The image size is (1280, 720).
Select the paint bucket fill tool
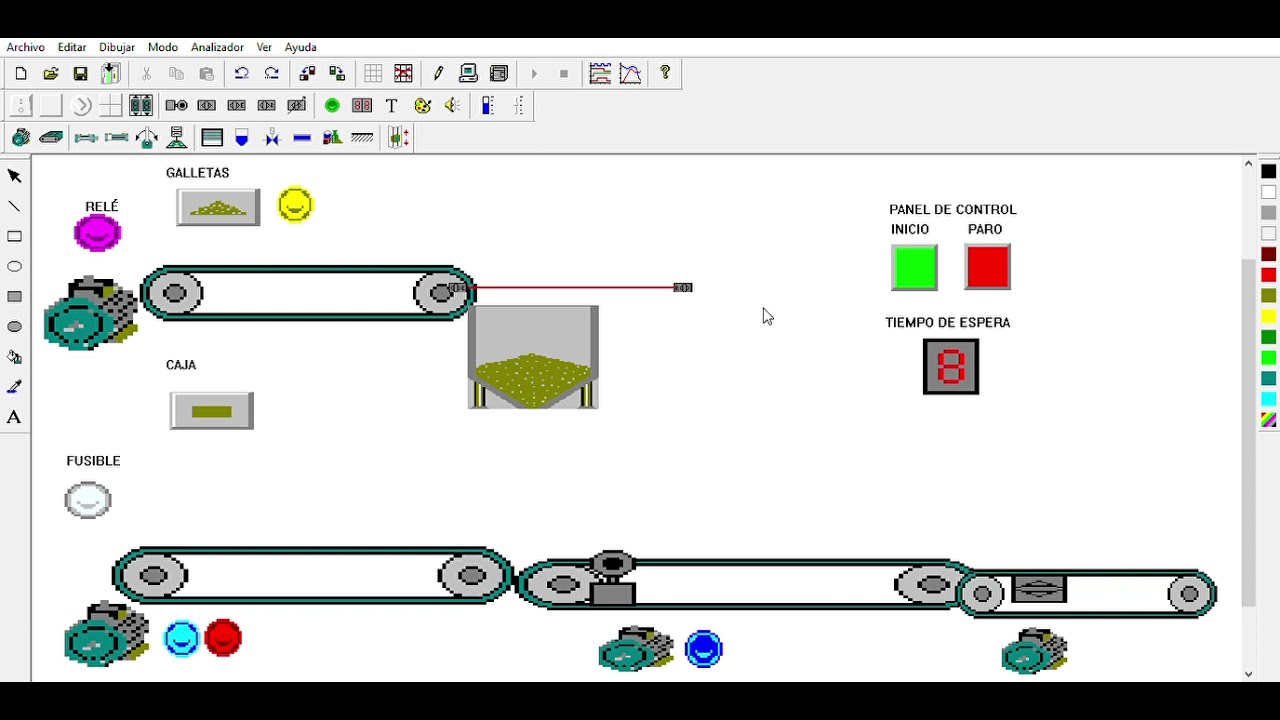[x=15, y=357]
